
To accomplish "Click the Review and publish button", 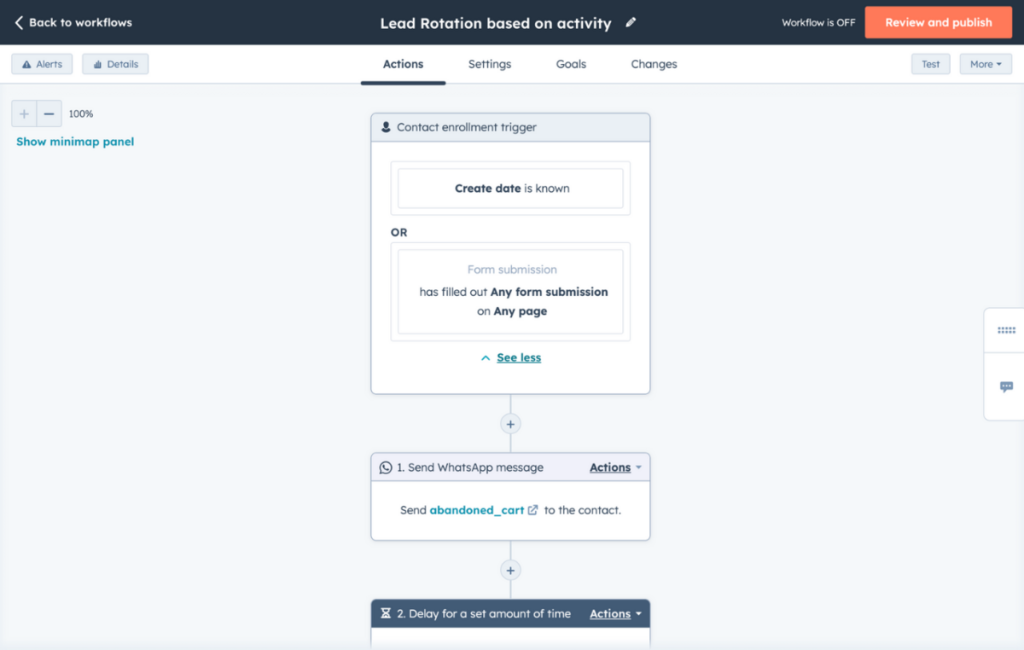I will [938, 22].
